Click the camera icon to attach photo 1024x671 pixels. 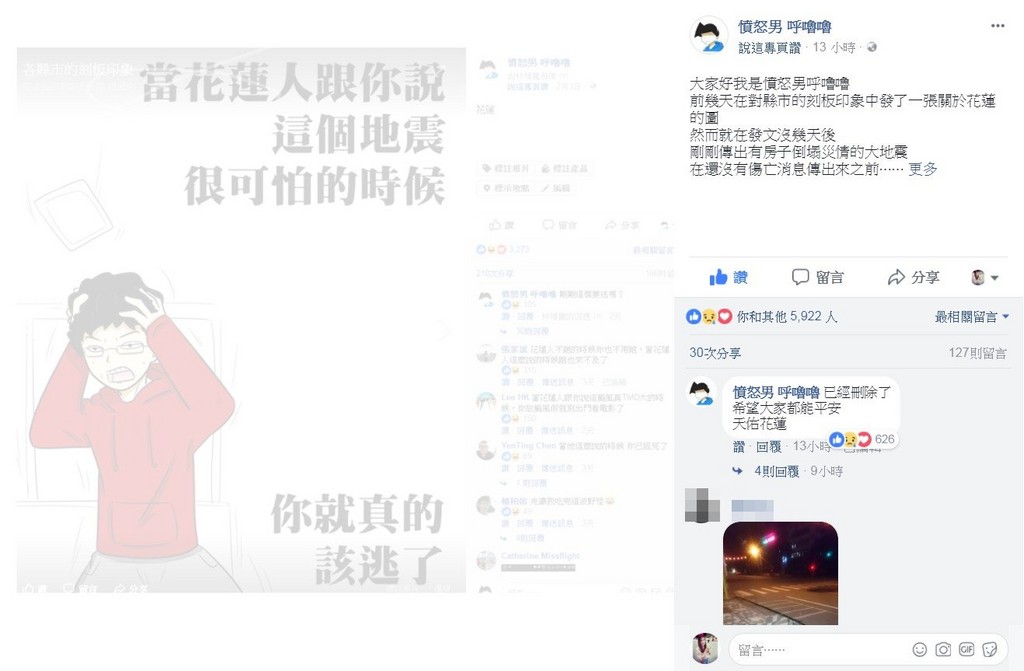(943, 649)
